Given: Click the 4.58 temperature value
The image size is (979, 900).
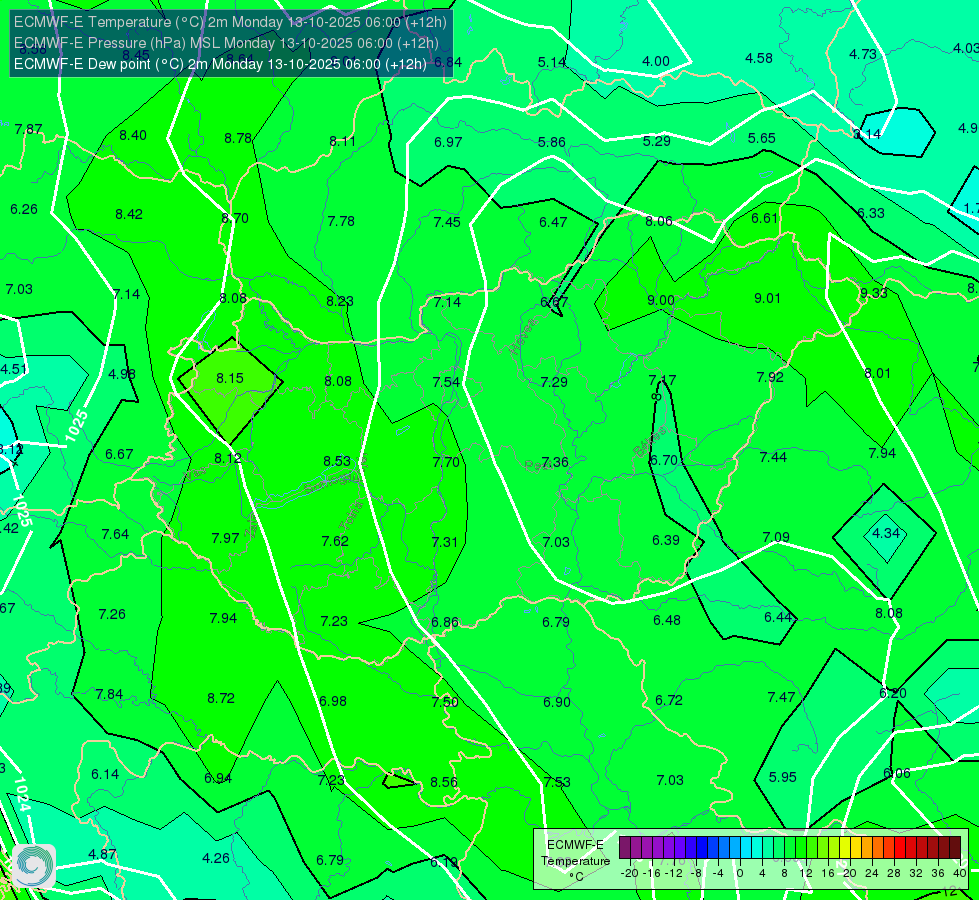Looking at the screenshot, I should tap(759, 59).
